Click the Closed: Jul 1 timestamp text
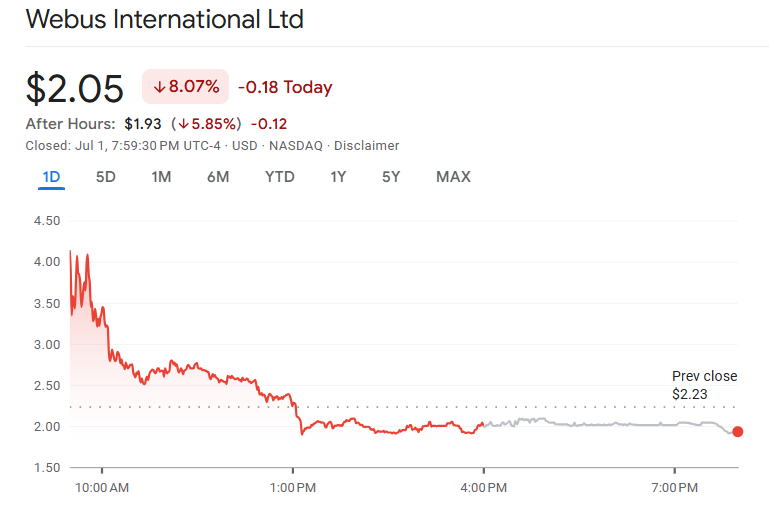This screenshot has width=769, height=505. click(123, 146)
